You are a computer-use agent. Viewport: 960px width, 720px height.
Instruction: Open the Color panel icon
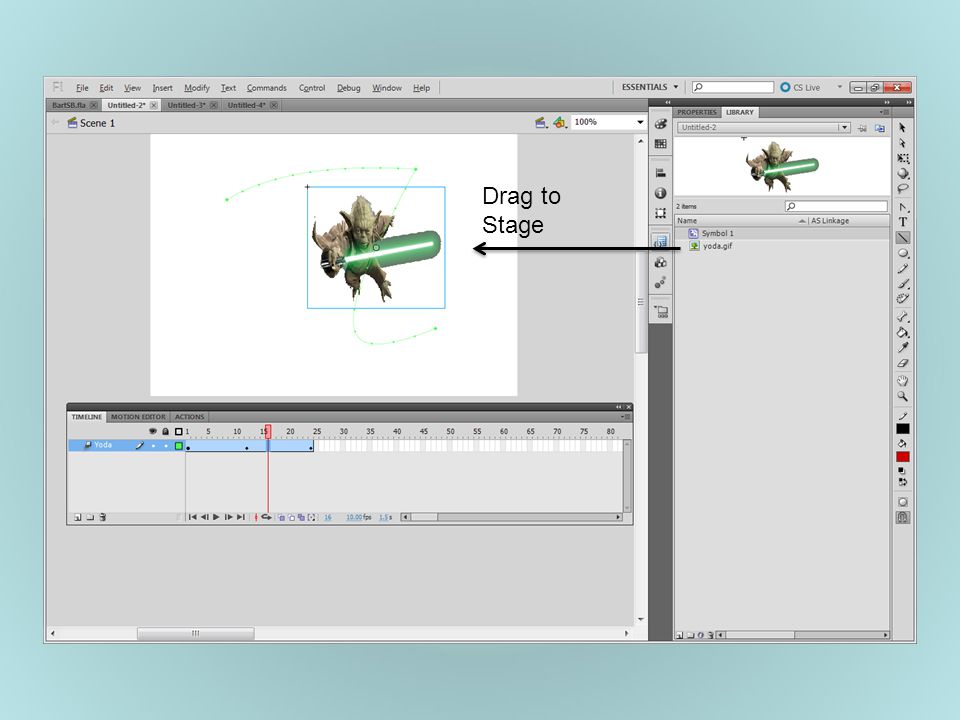tap(660, 124)
